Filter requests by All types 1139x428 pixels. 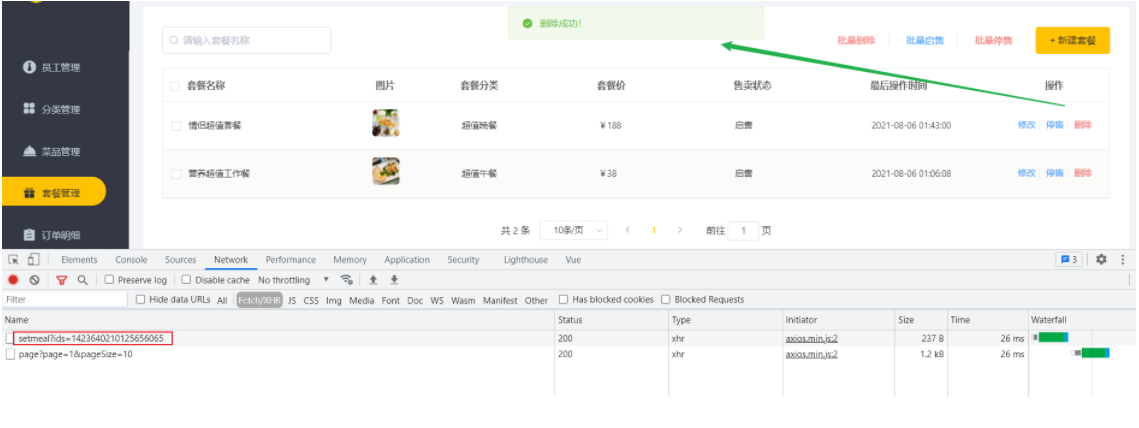click(x=222, y=300)
